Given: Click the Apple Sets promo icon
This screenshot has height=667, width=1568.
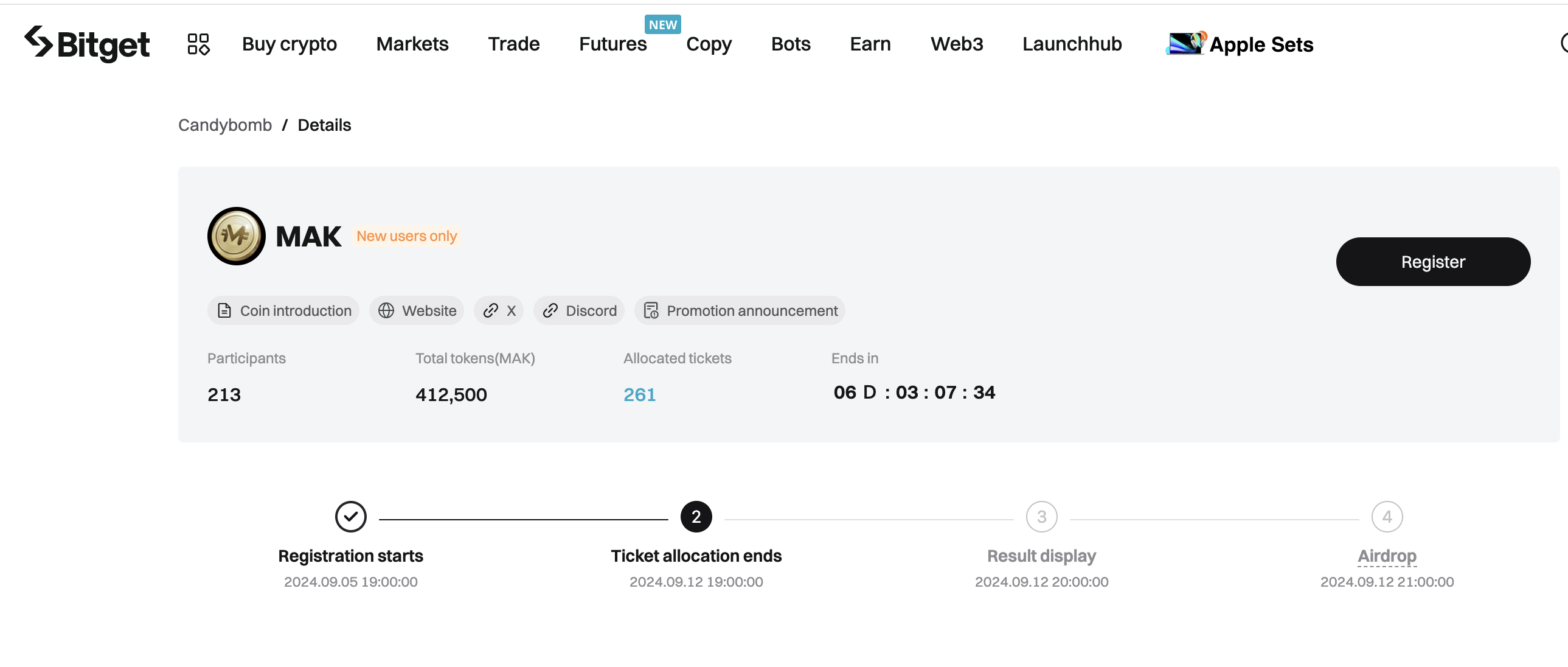Looking at the screenshot, I should [1185, 44].
